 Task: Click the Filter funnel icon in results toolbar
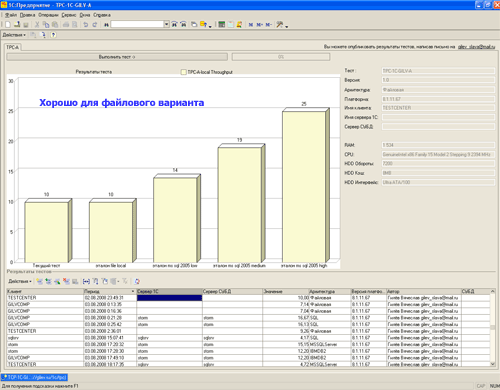pyautogui.click(x=95, y=281)
